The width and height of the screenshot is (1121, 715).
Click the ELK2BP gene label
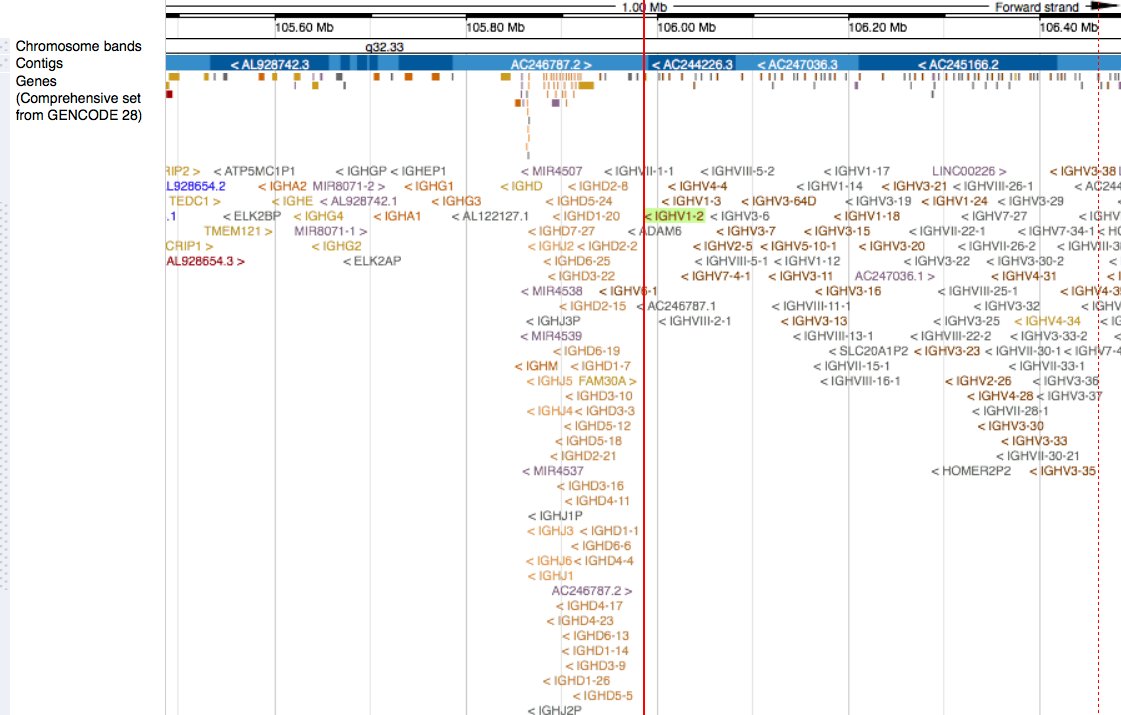(x=252, y=216)
